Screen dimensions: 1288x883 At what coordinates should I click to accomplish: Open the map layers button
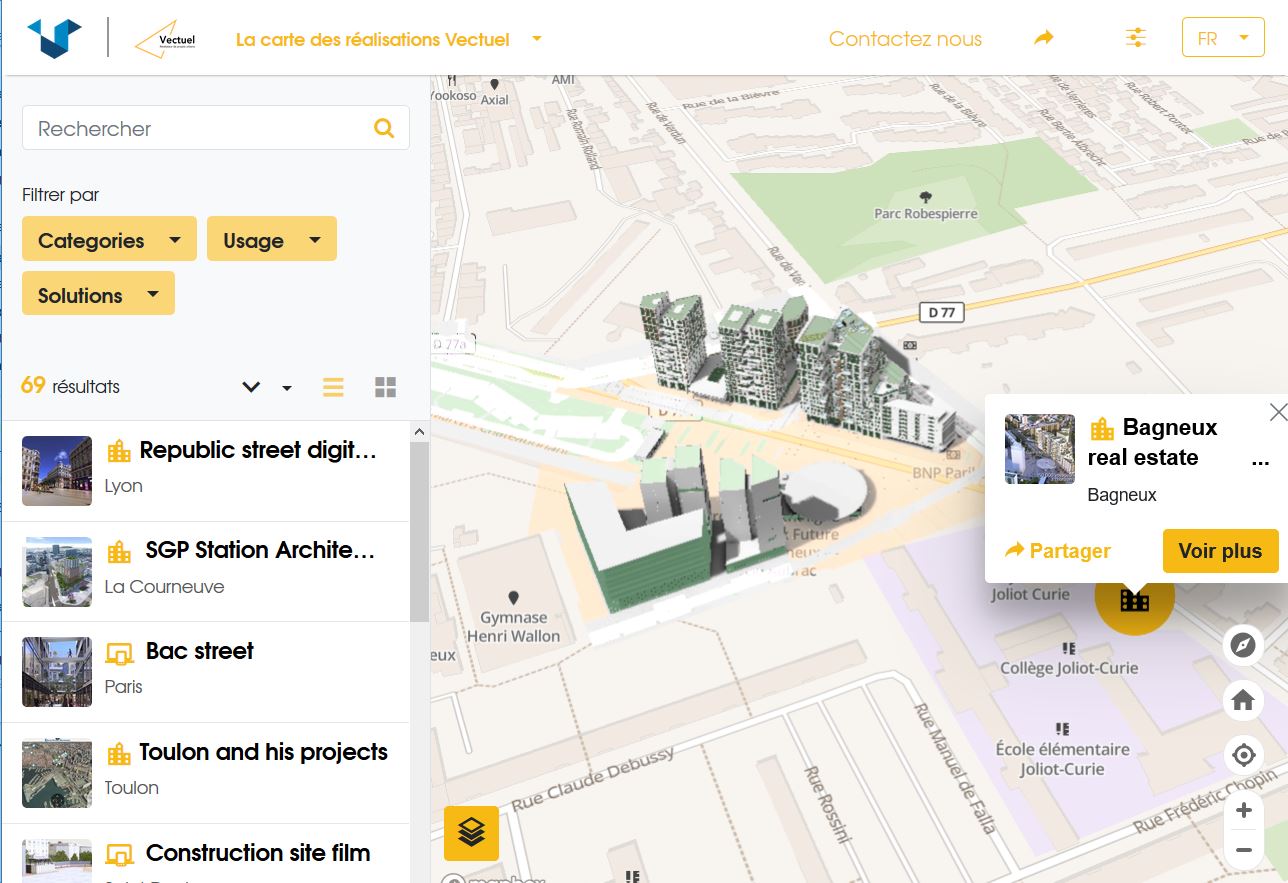pos(471,832)
